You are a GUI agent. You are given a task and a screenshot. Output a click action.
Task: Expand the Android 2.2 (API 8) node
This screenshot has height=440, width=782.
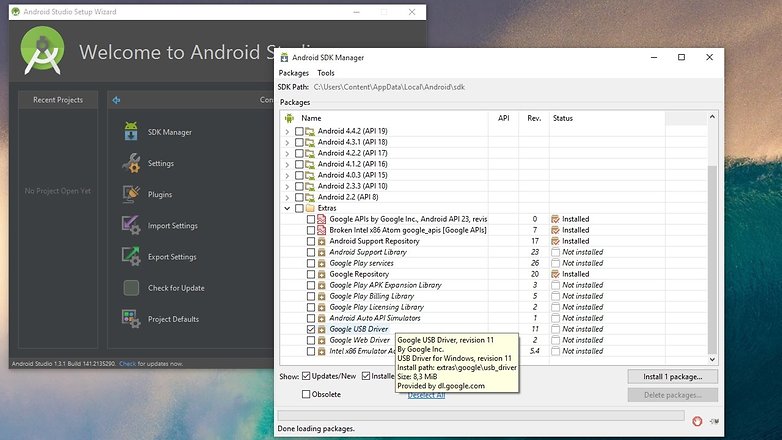[287, 197]
